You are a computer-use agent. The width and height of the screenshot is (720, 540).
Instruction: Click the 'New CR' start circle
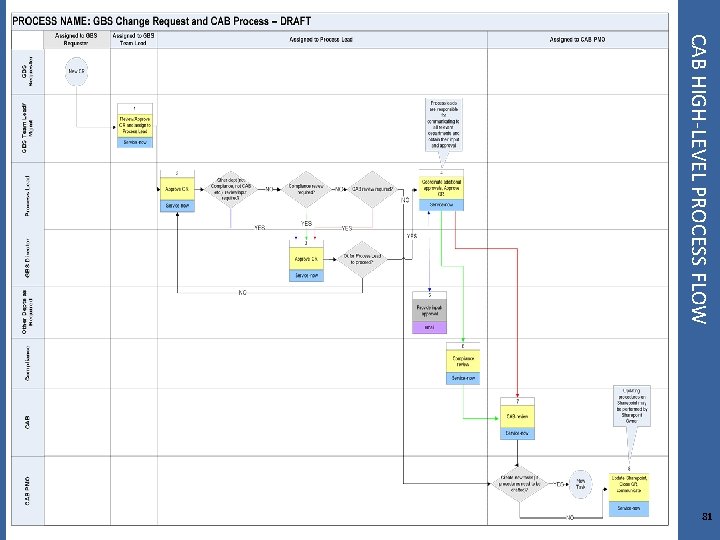[76, 71]
